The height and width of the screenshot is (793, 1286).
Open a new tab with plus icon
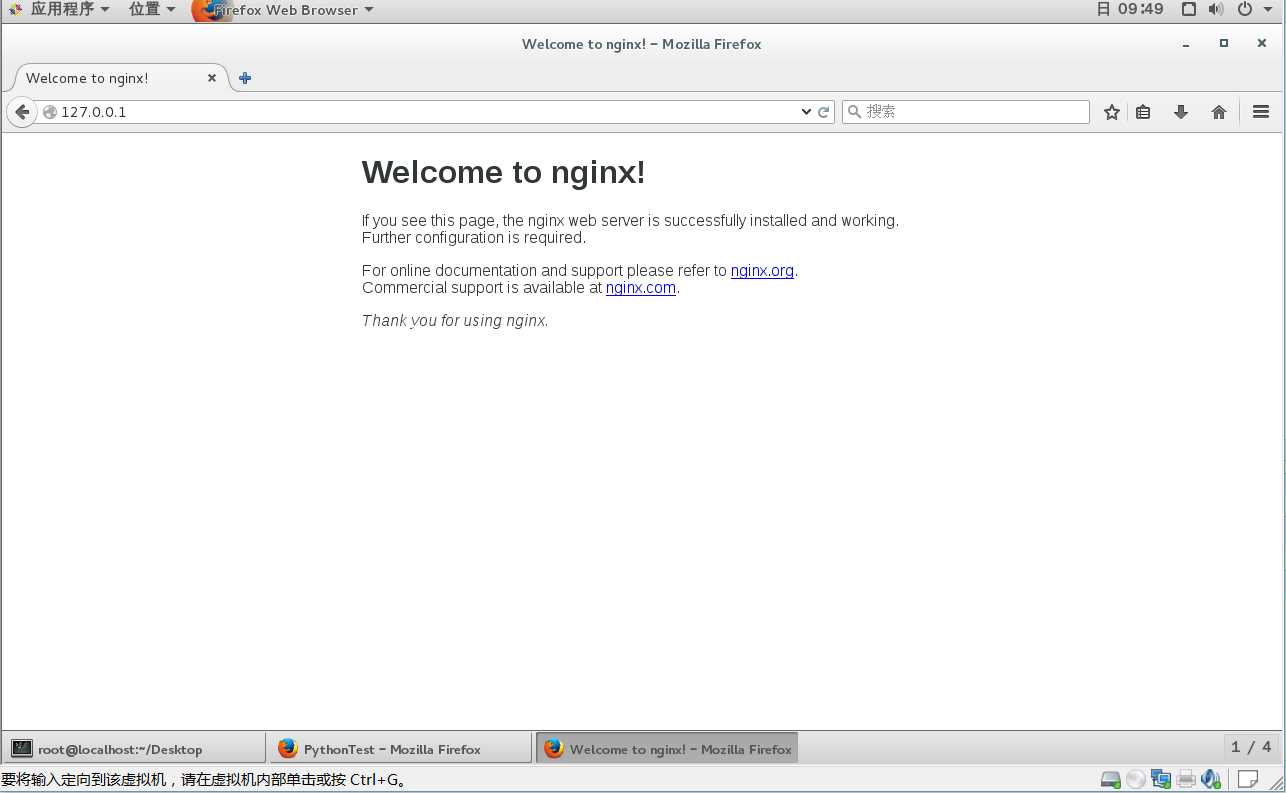pyautogui.click(x=245, y=78)
